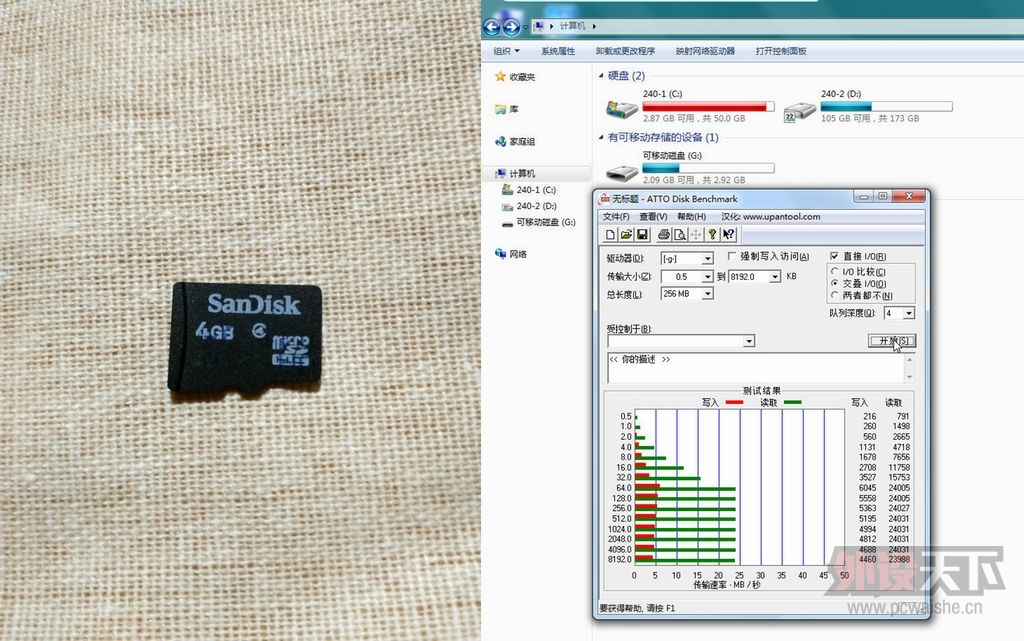Click write value 6045 in the 64.0 row
The height and width of the screenshot is (641, 1024).
click(867, 488)
